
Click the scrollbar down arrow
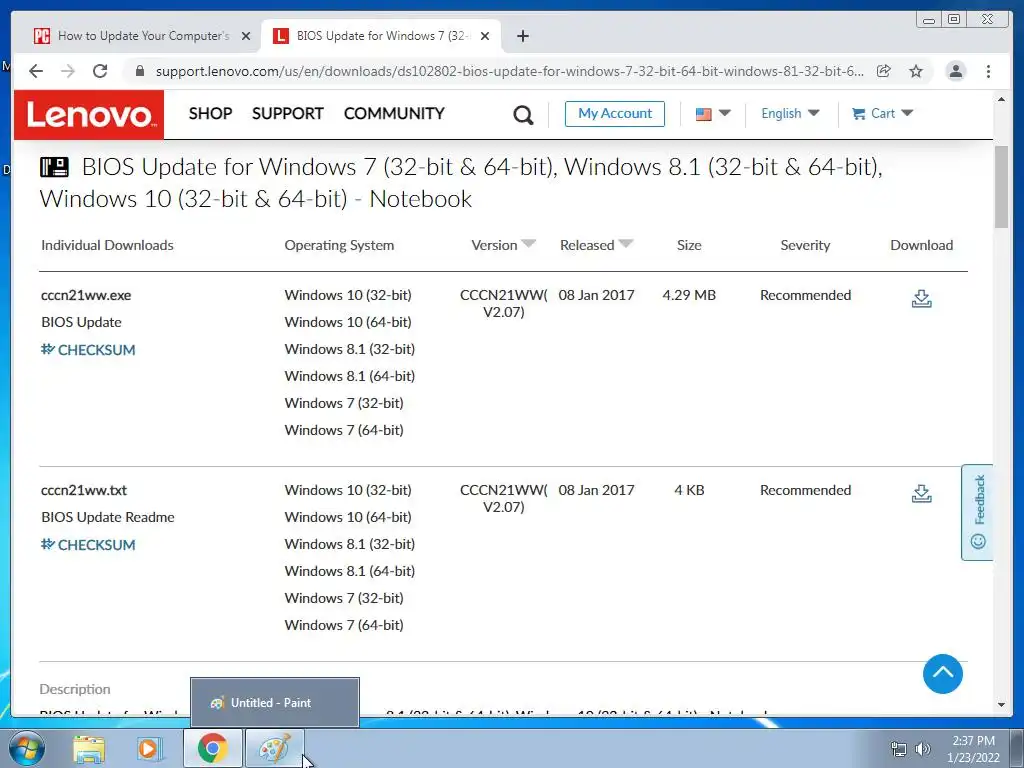1001,705
